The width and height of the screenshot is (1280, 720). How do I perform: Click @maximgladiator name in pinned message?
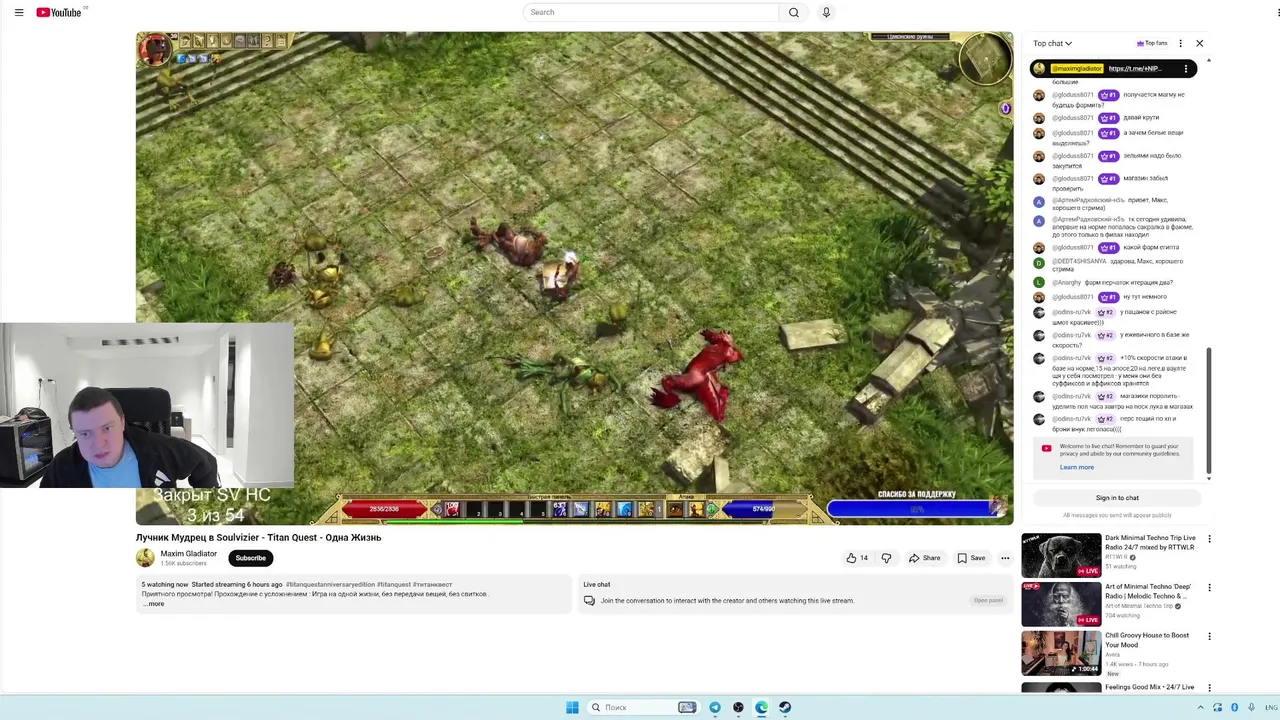tap(1077, 69)
